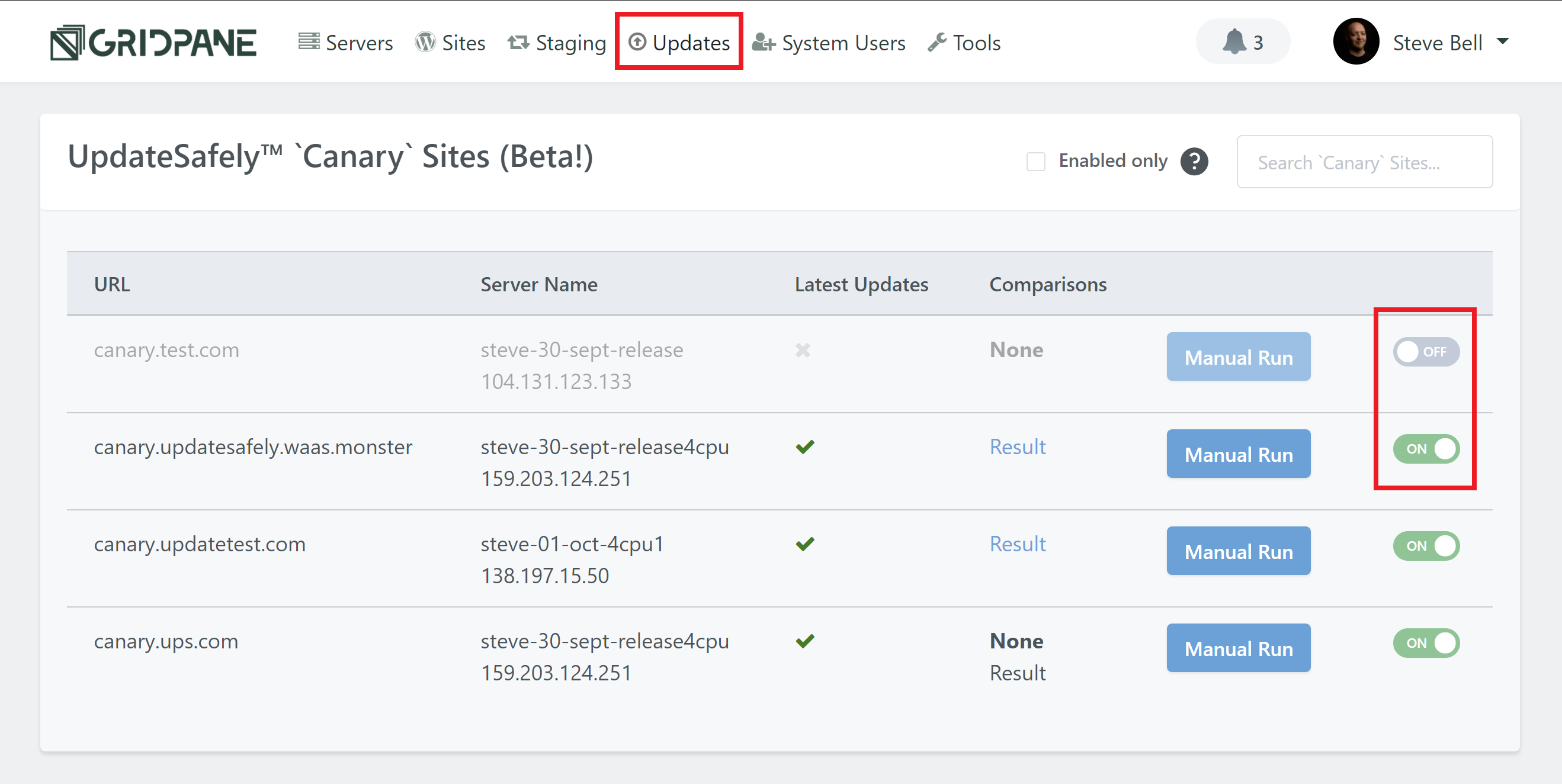Open Result link for canary.updatesafely.waas.monster
The image size is (1562, 784).
coord(1018,447)
